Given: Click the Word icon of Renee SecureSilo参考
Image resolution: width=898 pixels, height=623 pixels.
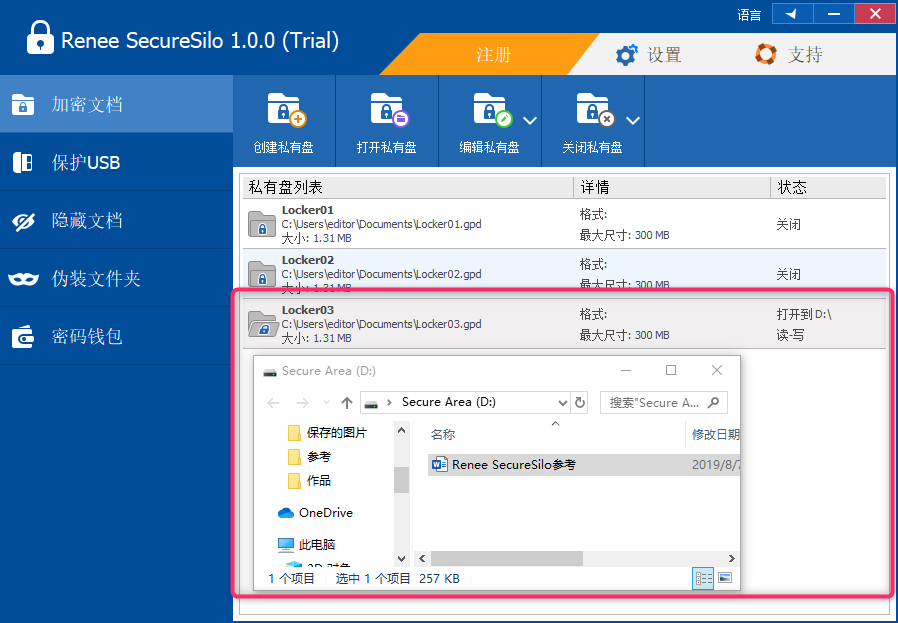Looking at the screenshot, I should [x=439, y=464].
